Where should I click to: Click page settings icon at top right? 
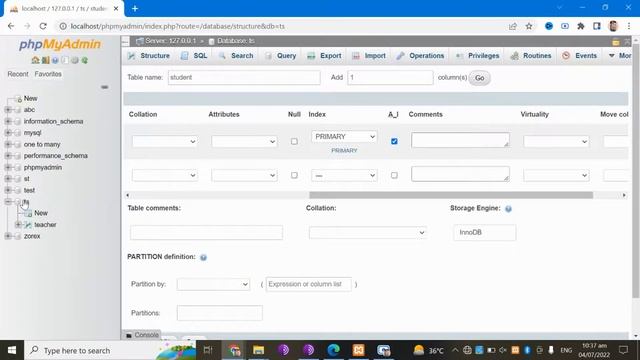tap(616, 42)
